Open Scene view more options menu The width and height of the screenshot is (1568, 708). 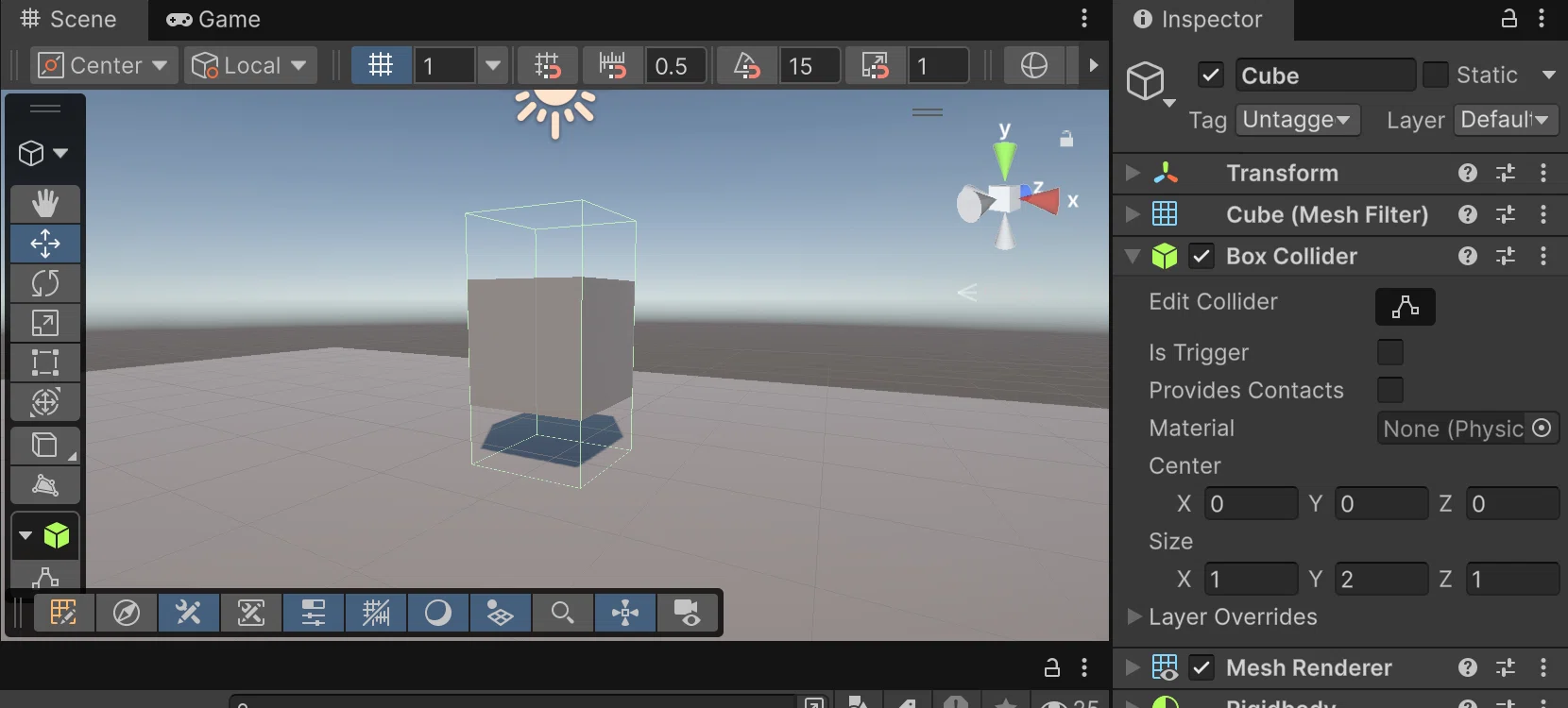click(x=1084, y=19)
